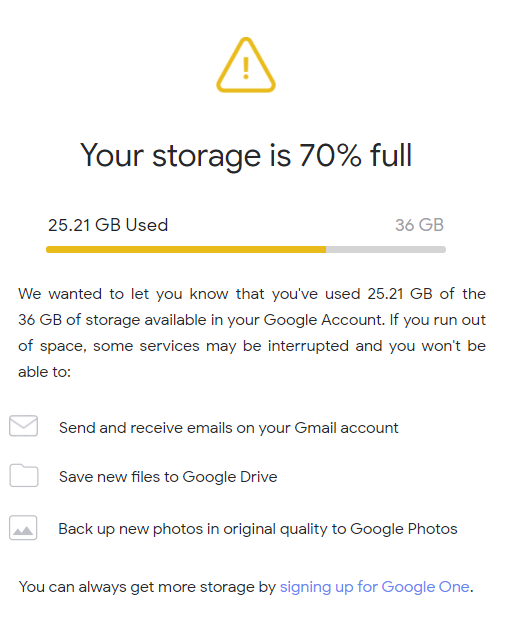Click 'You can always get more storage by' text
Image resolution: width=508 pixels, height=624 pixels.
[x=147, y=587]
